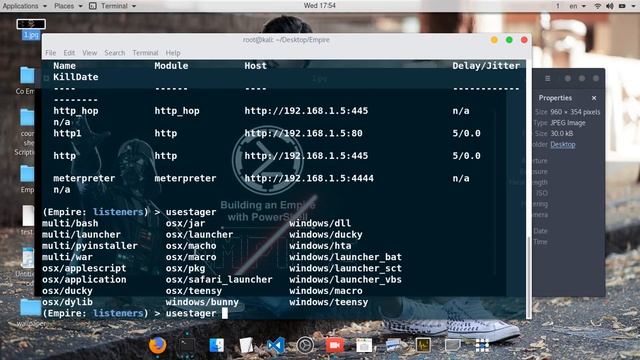The height and width of the screenshot is (360, 640).
Task: Launch Visual Studio Code from the dock
Action: point(276,345)
